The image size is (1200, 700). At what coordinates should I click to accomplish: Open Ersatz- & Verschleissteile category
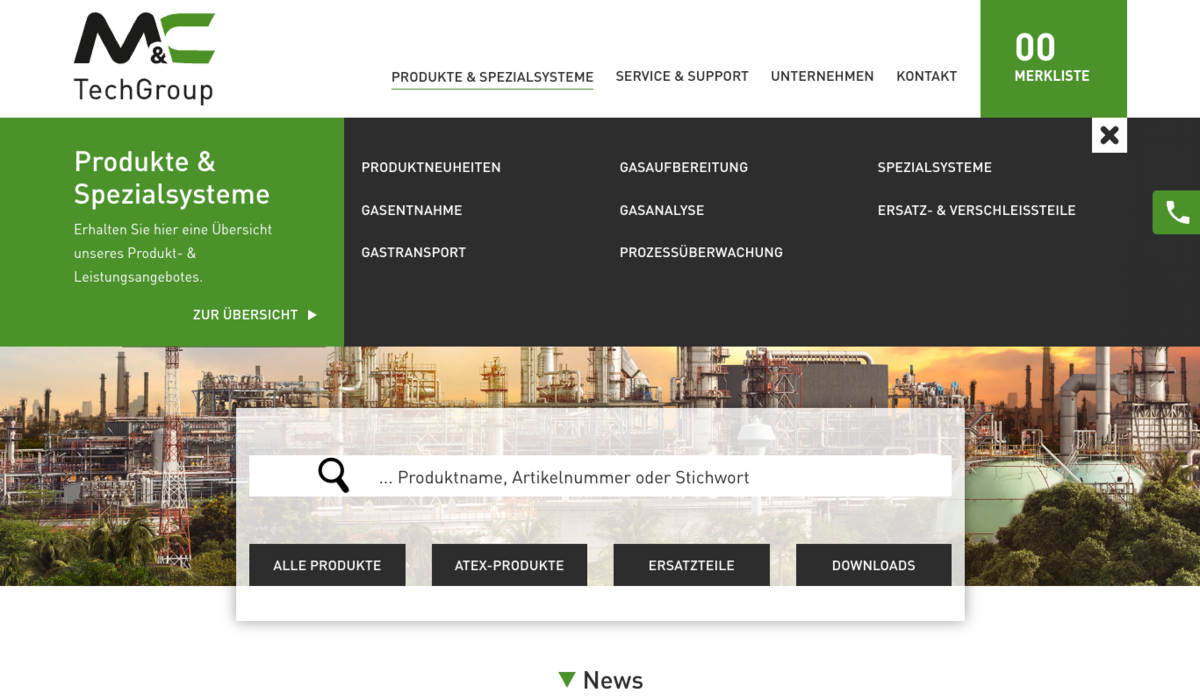(x=976, y=211)
